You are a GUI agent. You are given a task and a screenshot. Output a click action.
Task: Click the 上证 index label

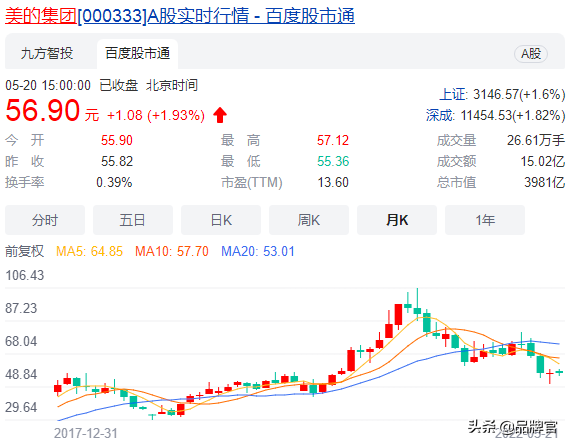[453, 95]
